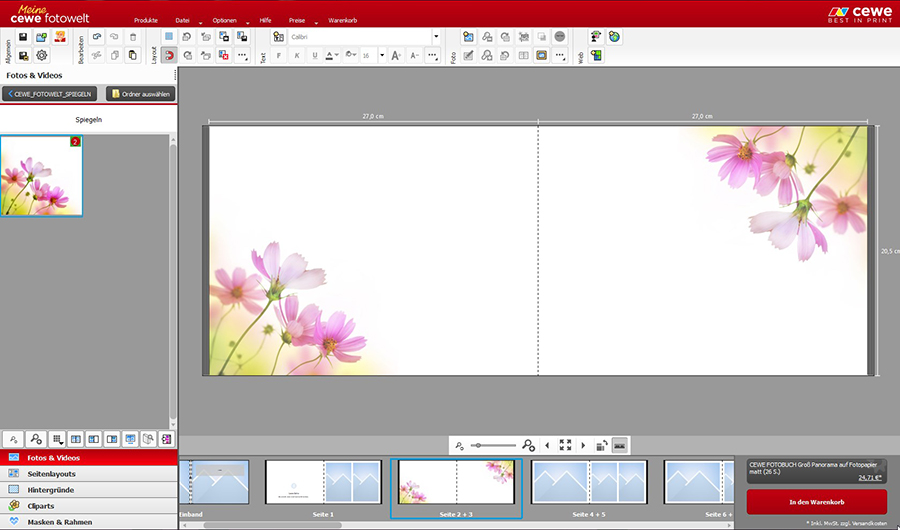
Task: Toggle underline text formatting
Action: 315,55
